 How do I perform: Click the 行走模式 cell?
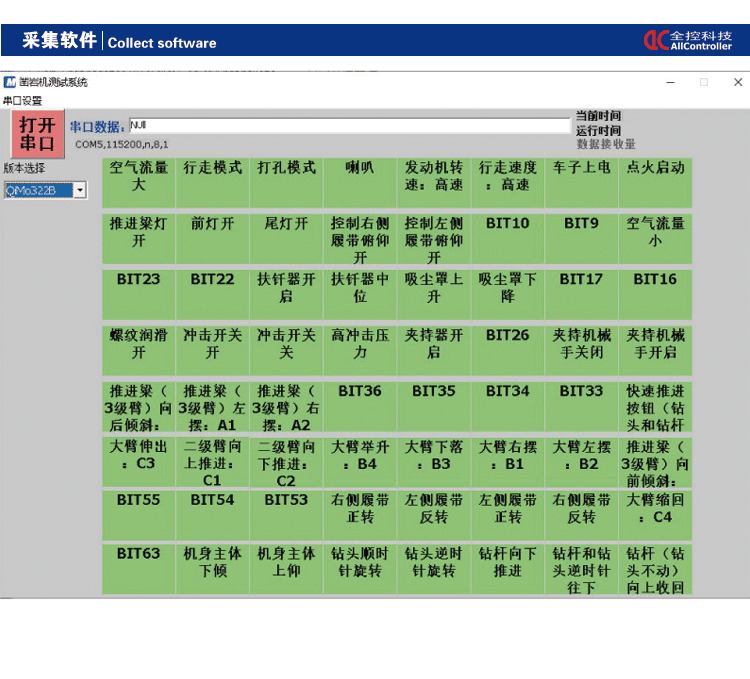coord(212,182)
